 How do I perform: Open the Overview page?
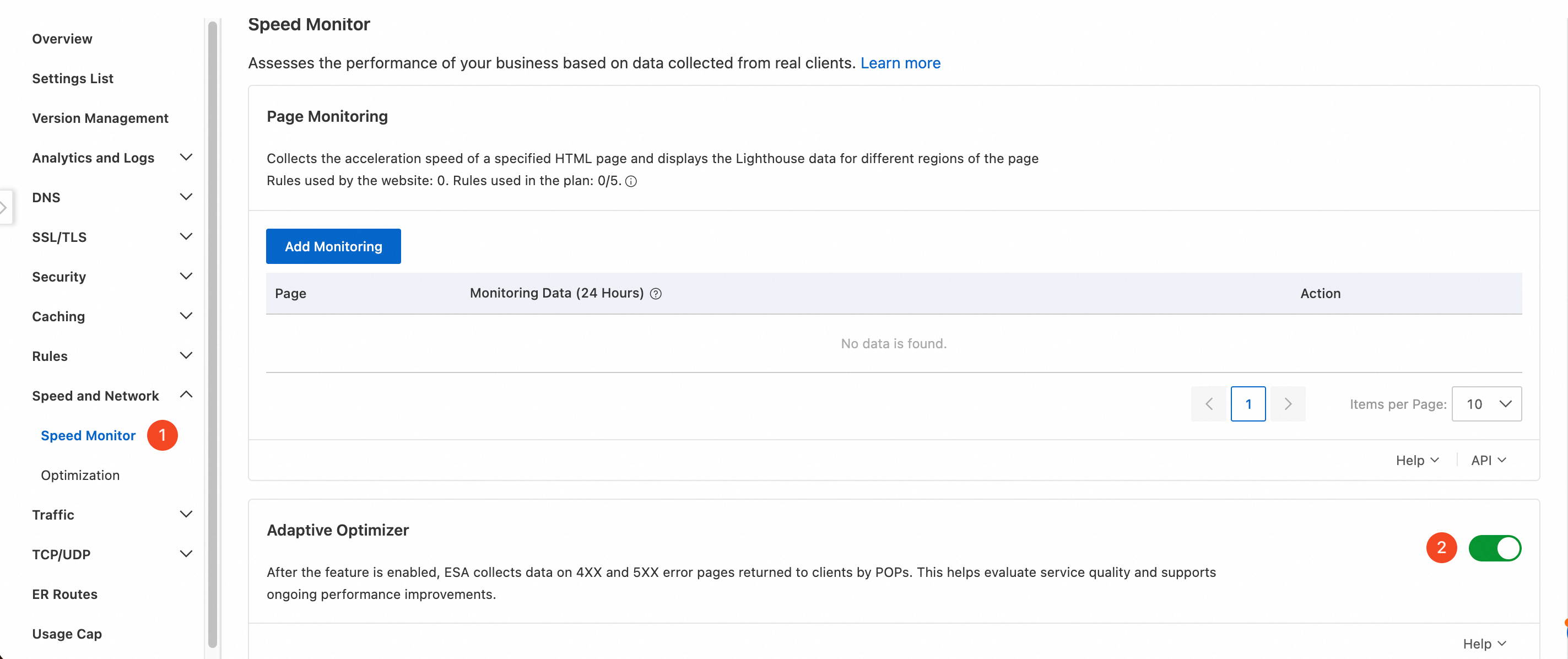(x=62, y=39)
